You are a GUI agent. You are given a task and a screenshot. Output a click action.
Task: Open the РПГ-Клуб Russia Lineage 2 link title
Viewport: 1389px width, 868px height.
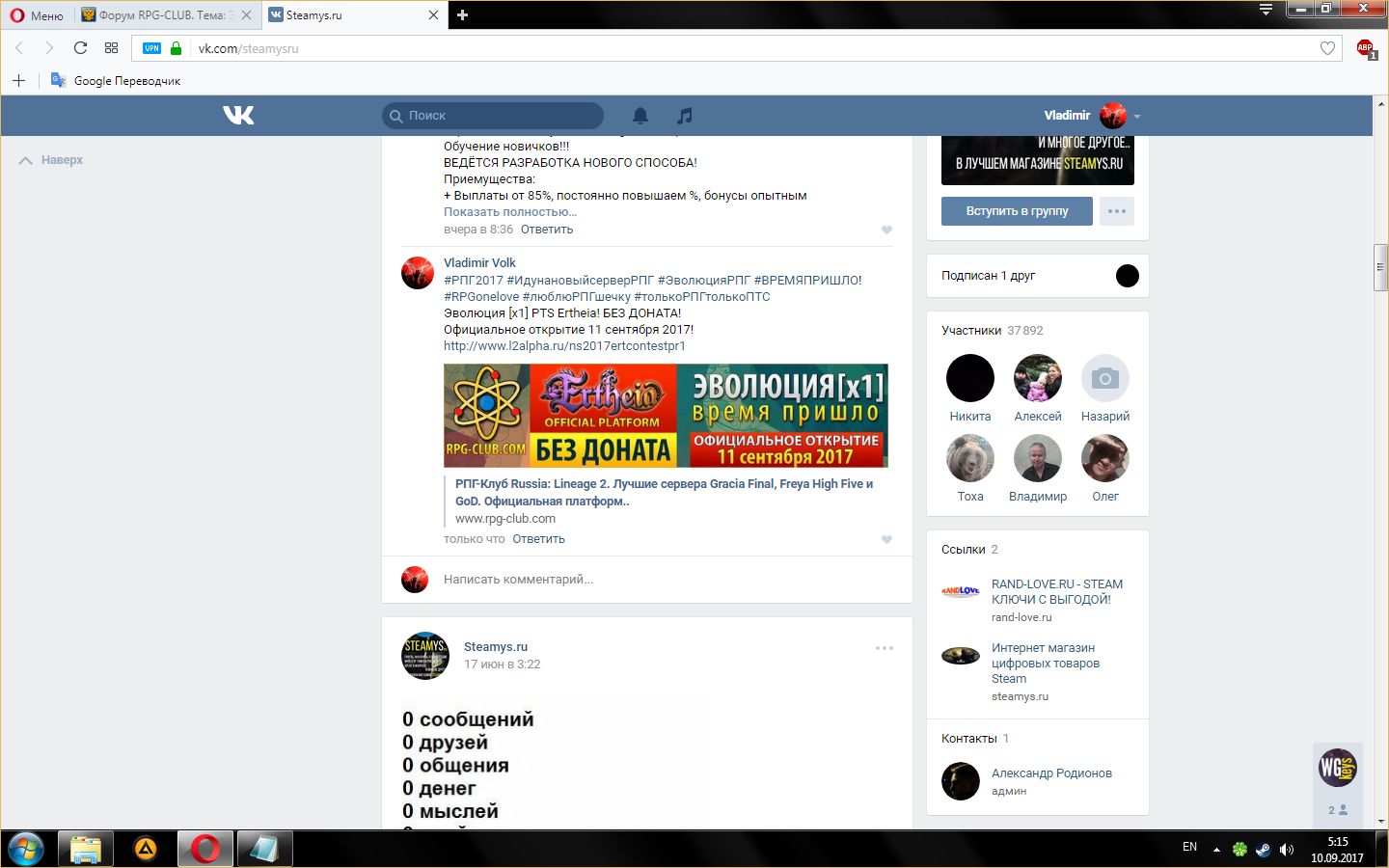664,492
